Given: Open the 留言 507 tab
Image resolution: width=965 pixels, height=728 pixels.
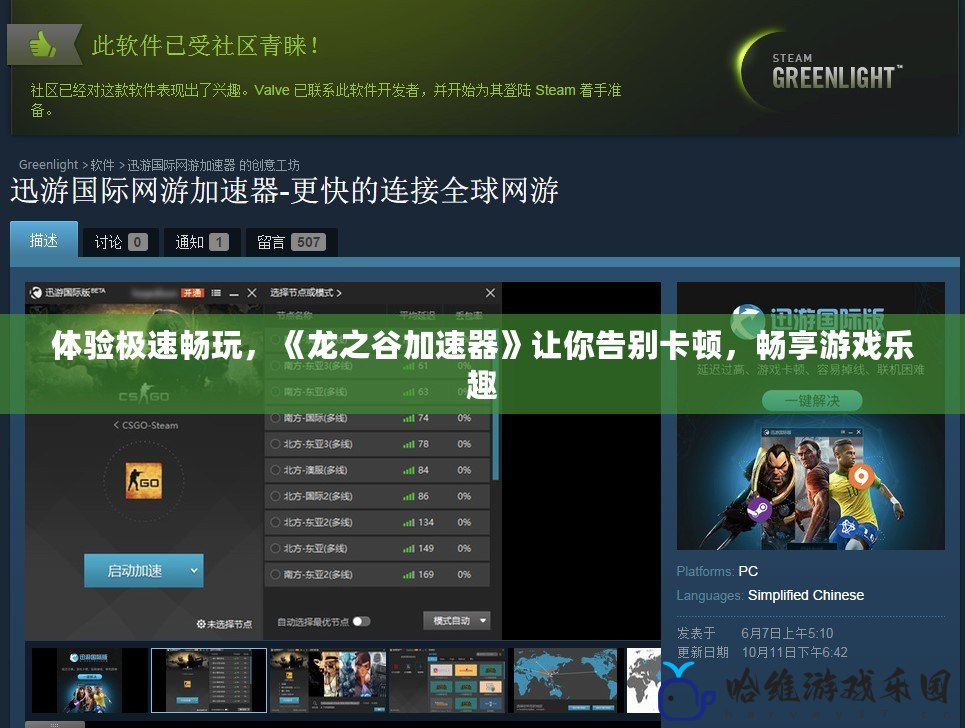Looking at the screenshot, I should click(291, 242).
